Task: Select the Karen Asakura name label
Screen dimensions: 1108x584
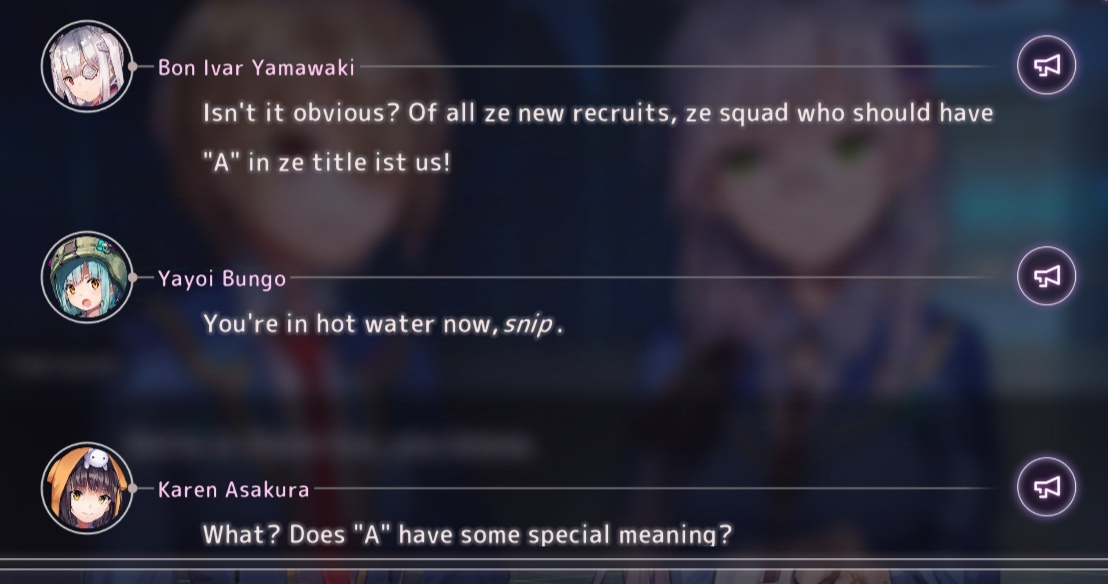Action: pos(233,489)
